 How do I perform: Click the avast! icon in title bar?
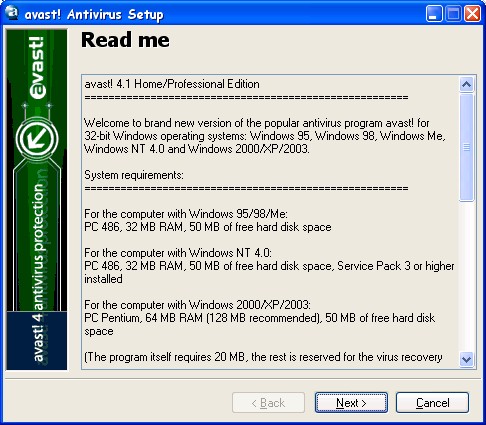pyautogui.click(x=12, y=13)
